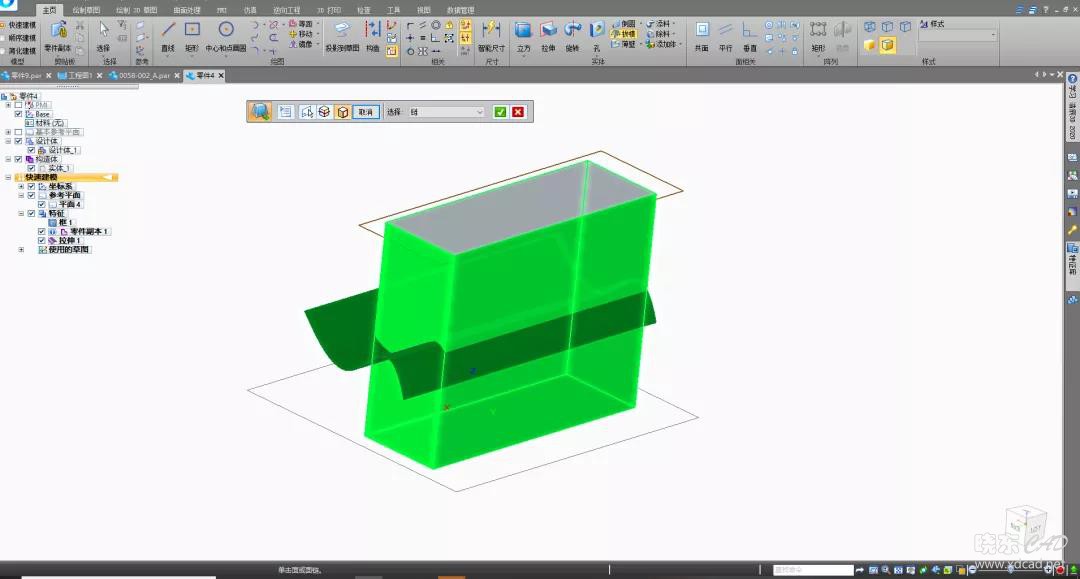This screenshot has height=579, width=1080.
Task: Collapse the 特征 node in the tree
Action: pos(21,213)
